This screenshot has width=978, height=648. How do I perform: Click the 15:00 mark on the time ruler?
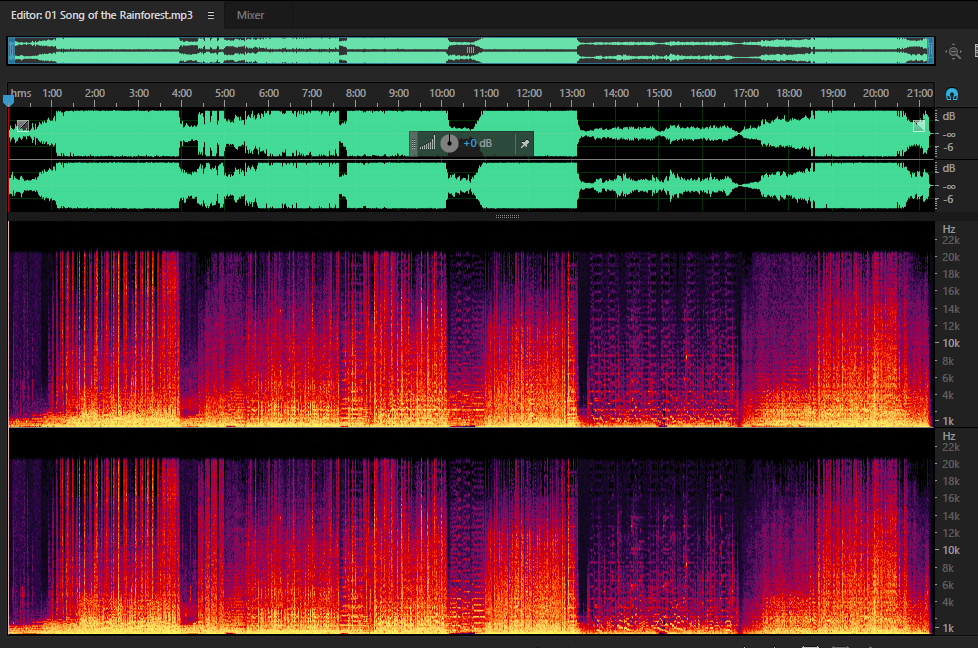pyautogui.click(x=659, y=93)
